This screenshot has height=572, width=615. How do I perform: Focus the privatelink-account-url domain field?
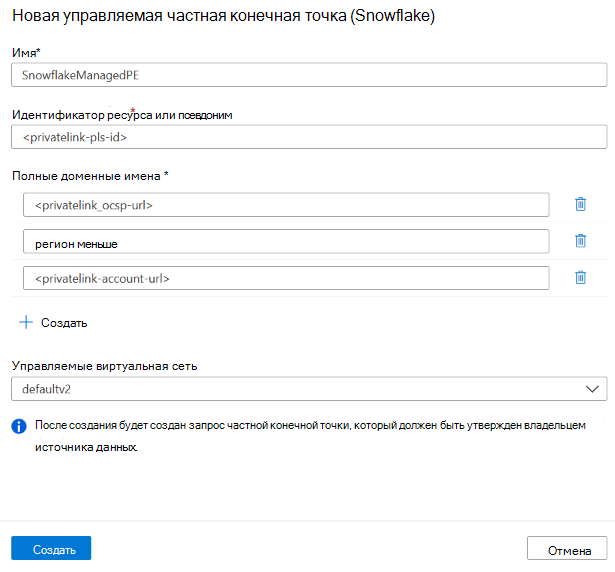click(286, 278)
